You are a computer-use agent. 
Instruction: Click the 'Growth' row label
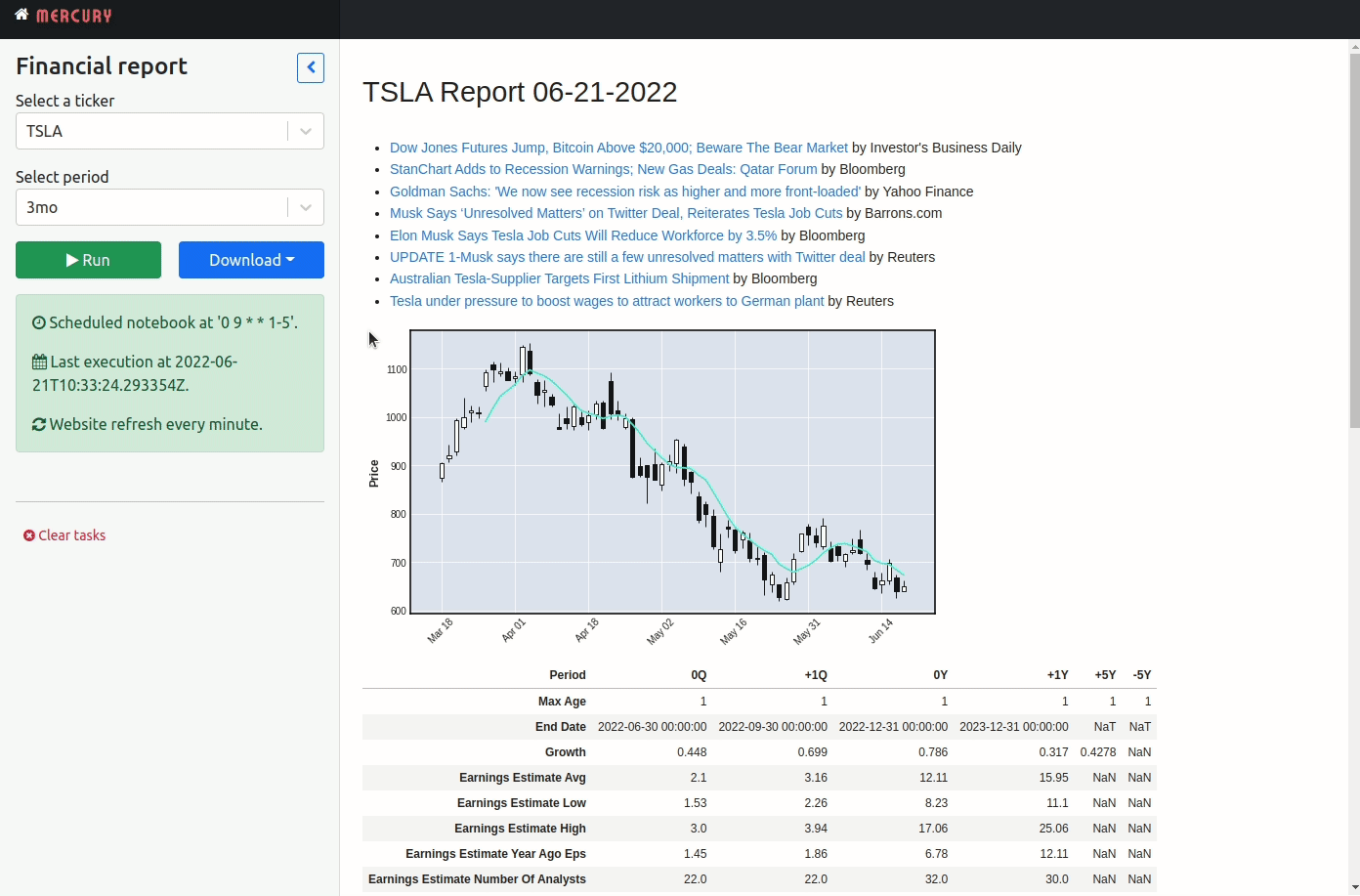pos(566,752)
